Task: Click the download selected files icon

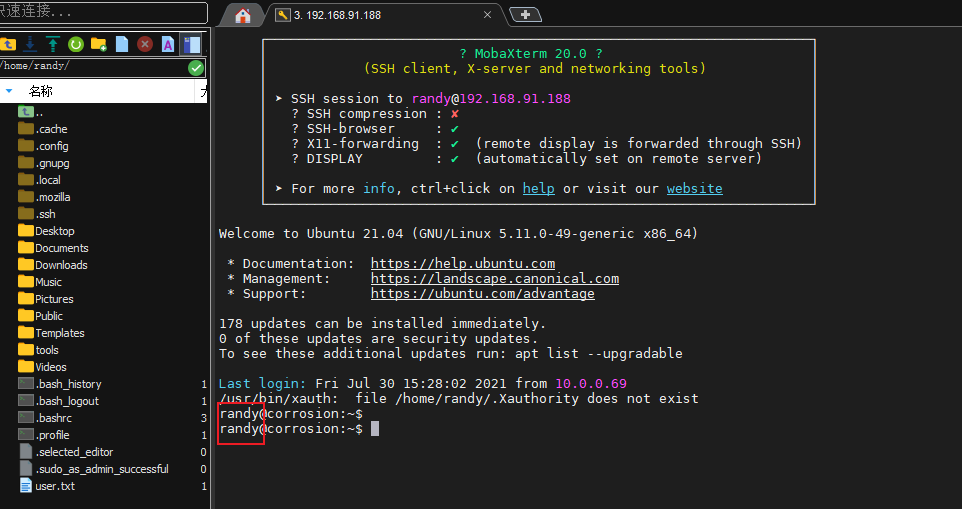Action: 30,44
